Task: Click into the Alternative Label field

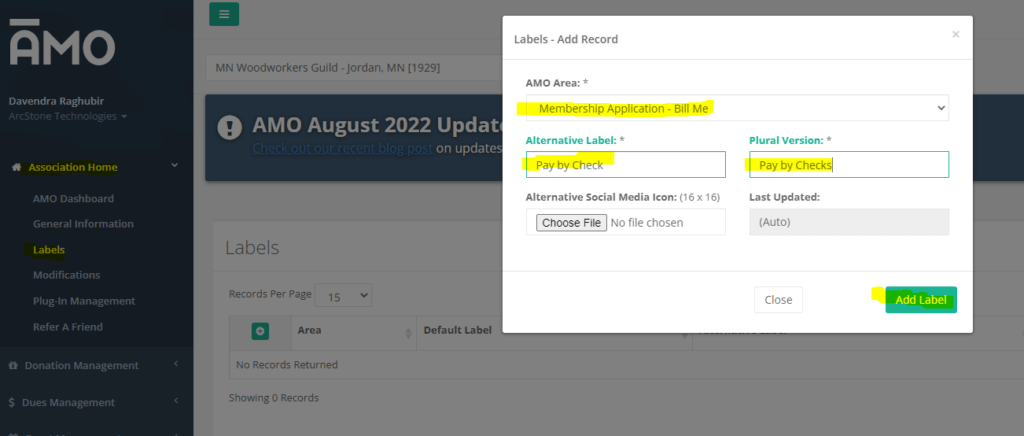Action: [626, 165]
